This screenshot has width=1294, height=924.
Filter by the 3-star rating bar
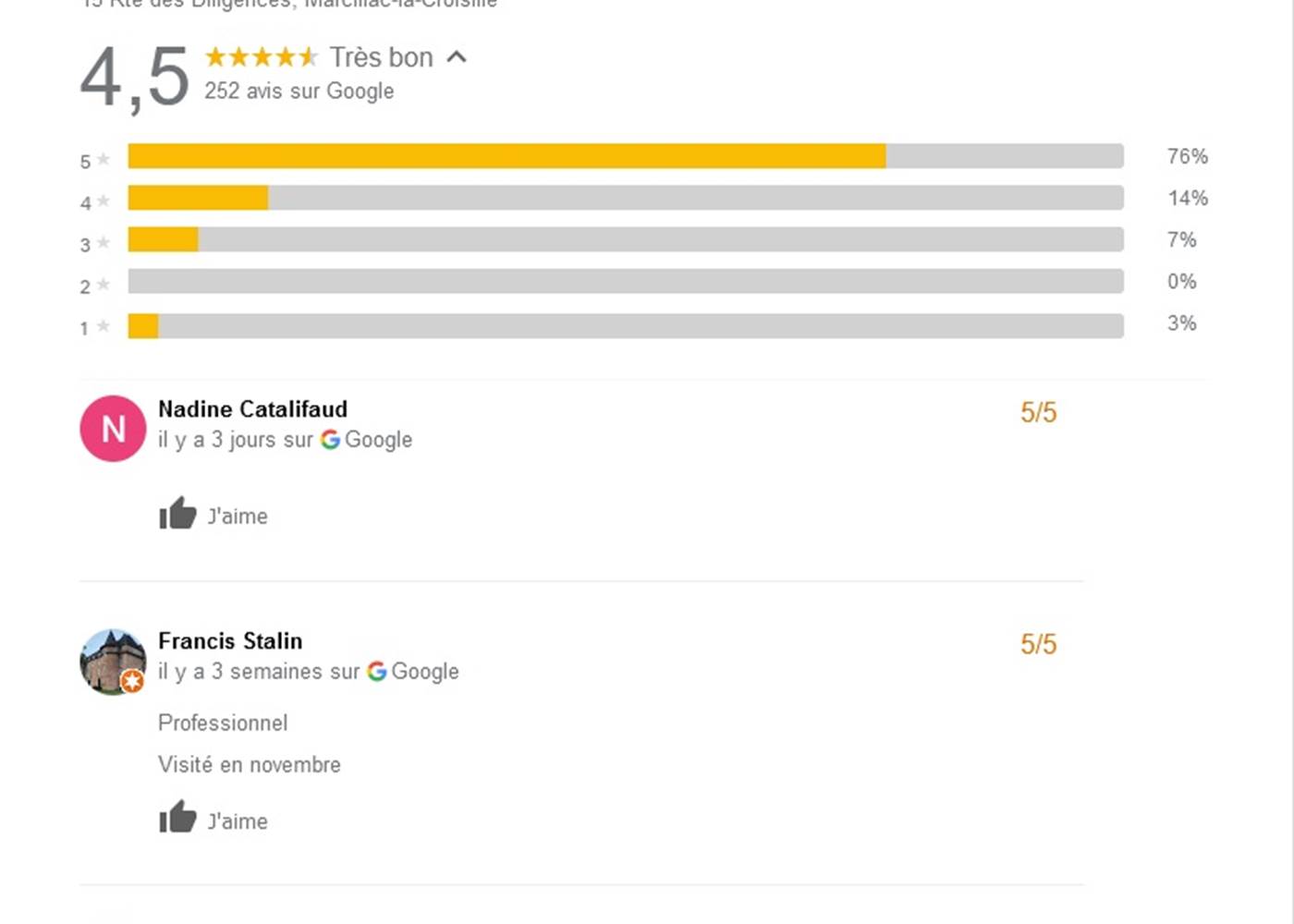pyautogui.click(x=625, y=239)
